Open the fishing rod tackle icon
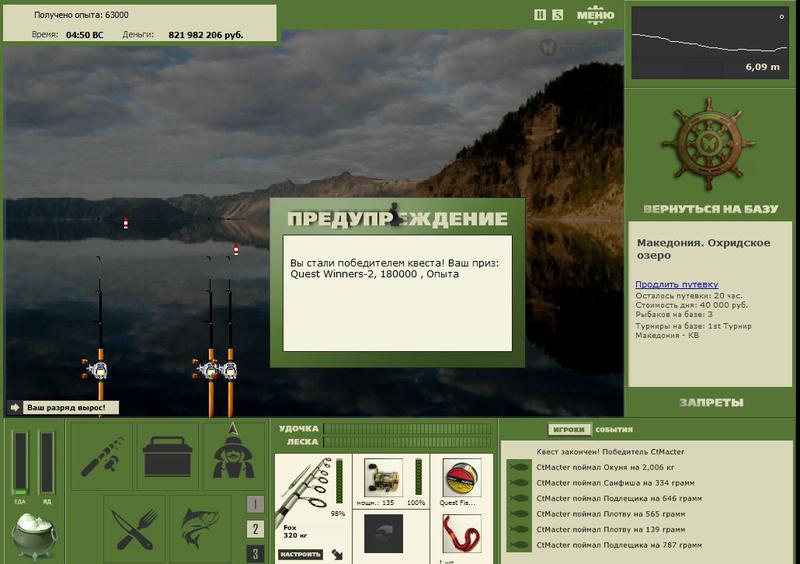The image size is (800, 564). tap(102, 455)
